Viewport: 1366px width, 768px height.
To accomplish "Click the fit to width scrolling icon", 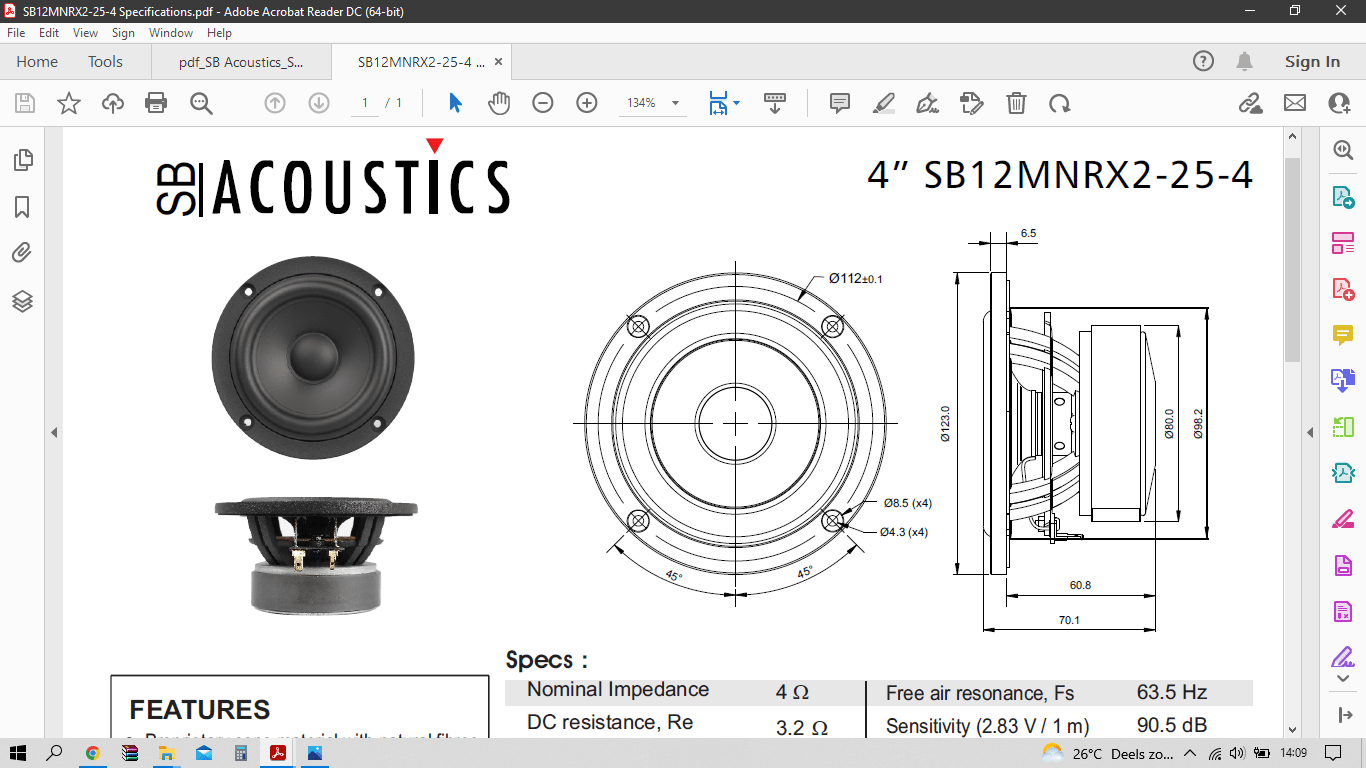I will (x=718, y=103).
